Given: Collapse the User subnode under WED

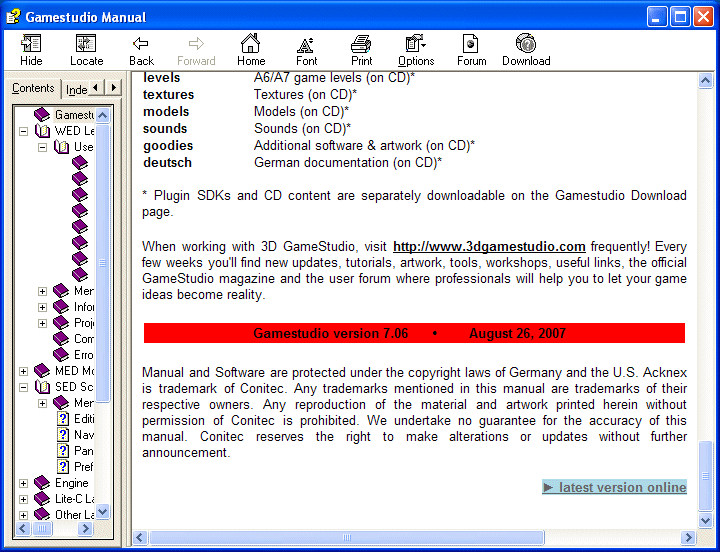Looking at the screenshot, I should 42,148.
